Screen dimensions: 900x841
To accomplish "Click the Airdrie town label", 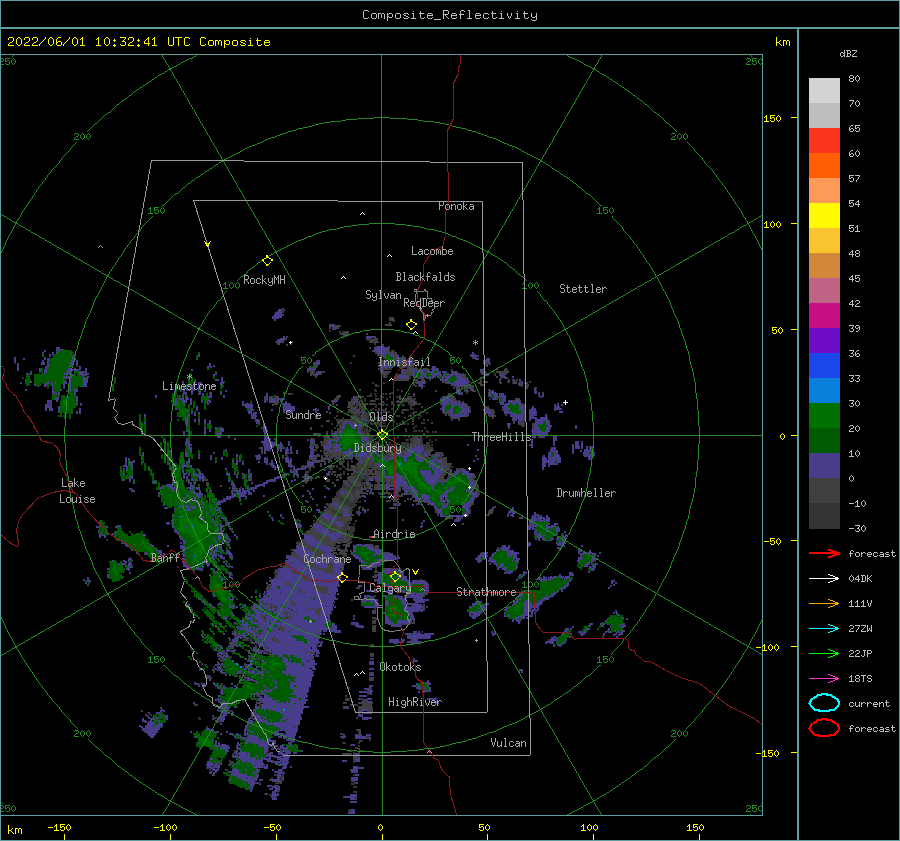I will [x=394, y=534].
